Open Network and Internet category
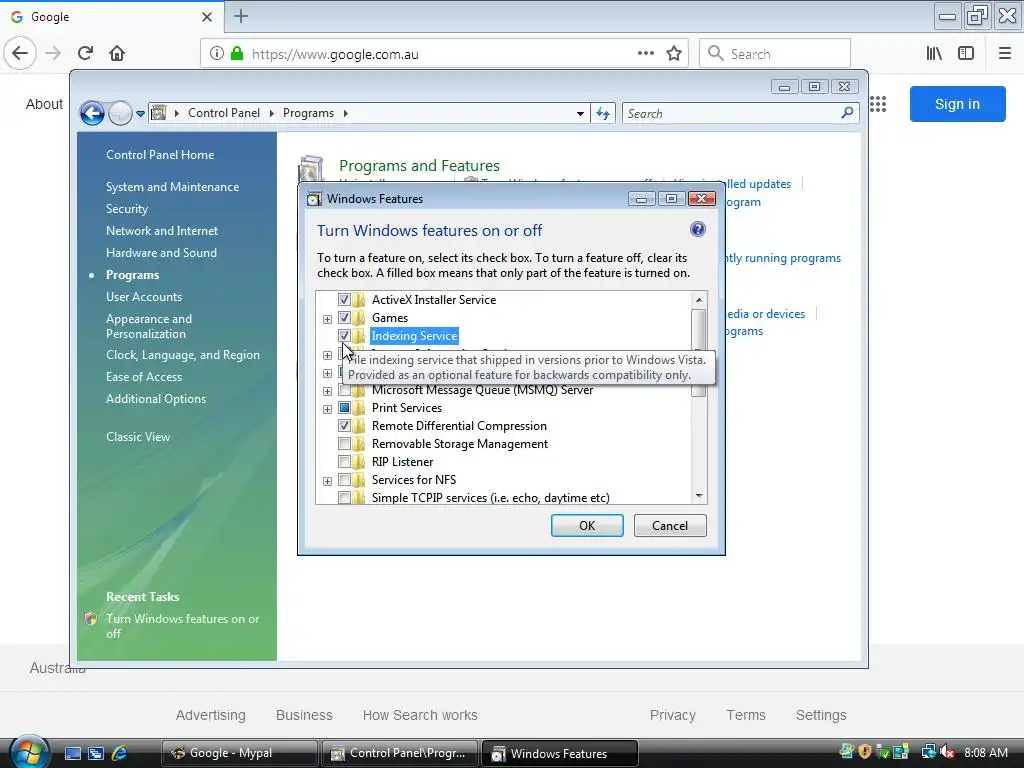Image resolution: width=1024 pixels, height=768 pixels. tap(162, 231)
